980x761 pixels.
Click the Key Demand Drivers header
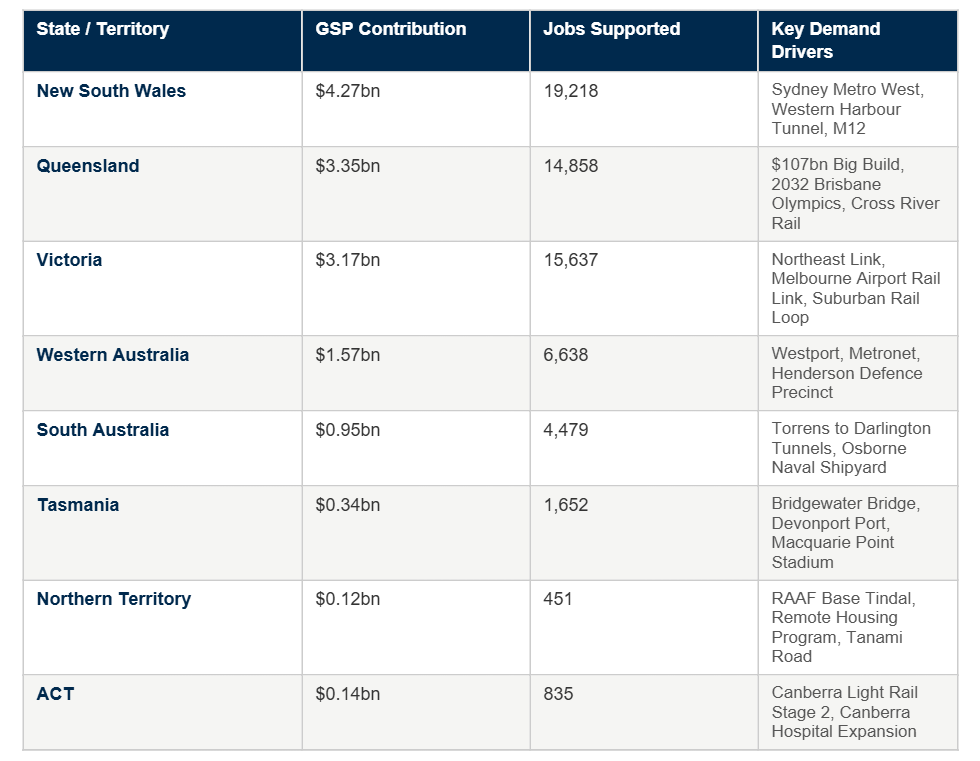[826, 40]
